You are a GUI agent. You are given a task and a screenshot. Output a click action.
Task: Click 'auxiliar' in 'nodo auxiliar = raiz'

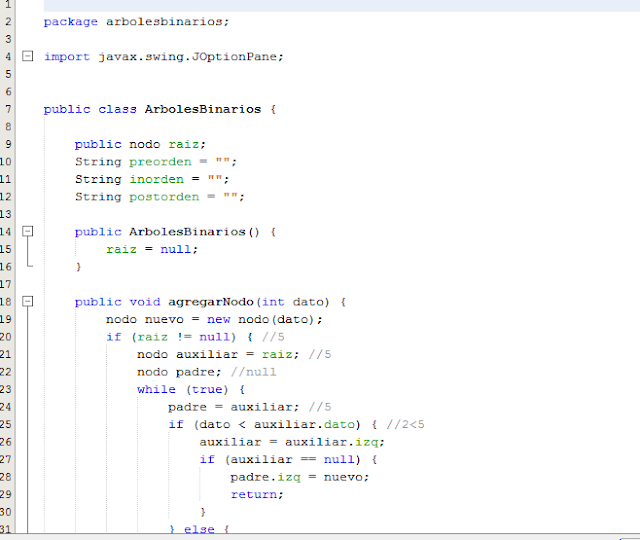click(207, 354)
